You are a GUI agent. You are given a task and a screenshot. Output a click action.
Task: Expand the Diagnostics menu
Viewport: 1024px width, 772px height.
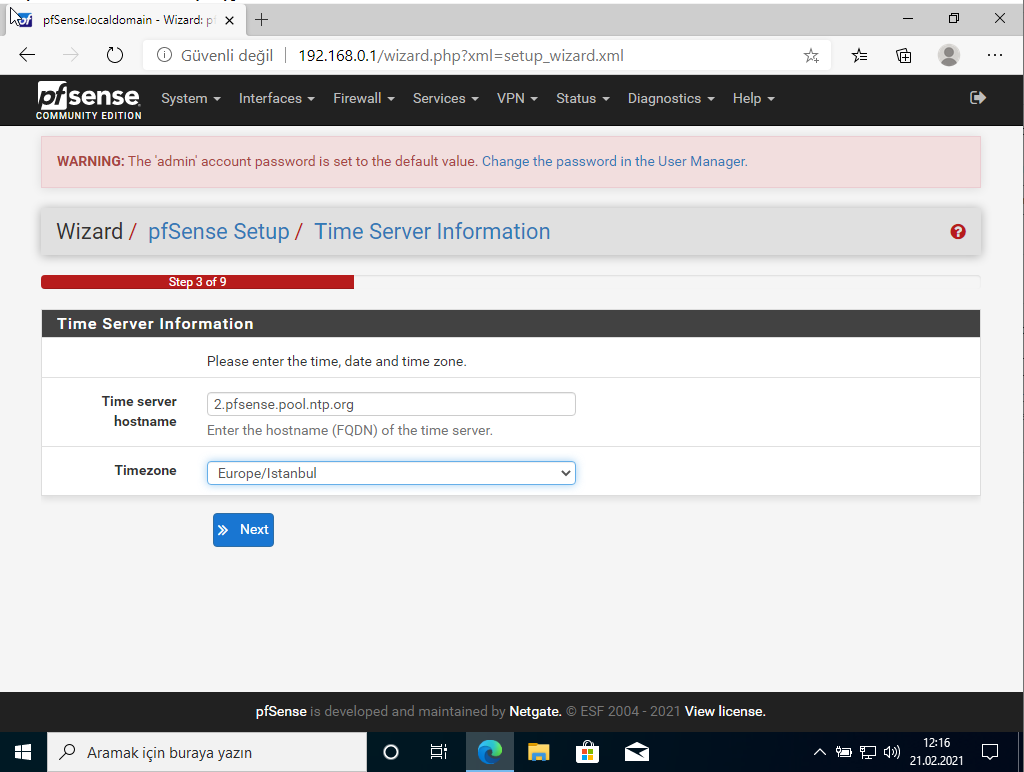[x=671, y=99]
